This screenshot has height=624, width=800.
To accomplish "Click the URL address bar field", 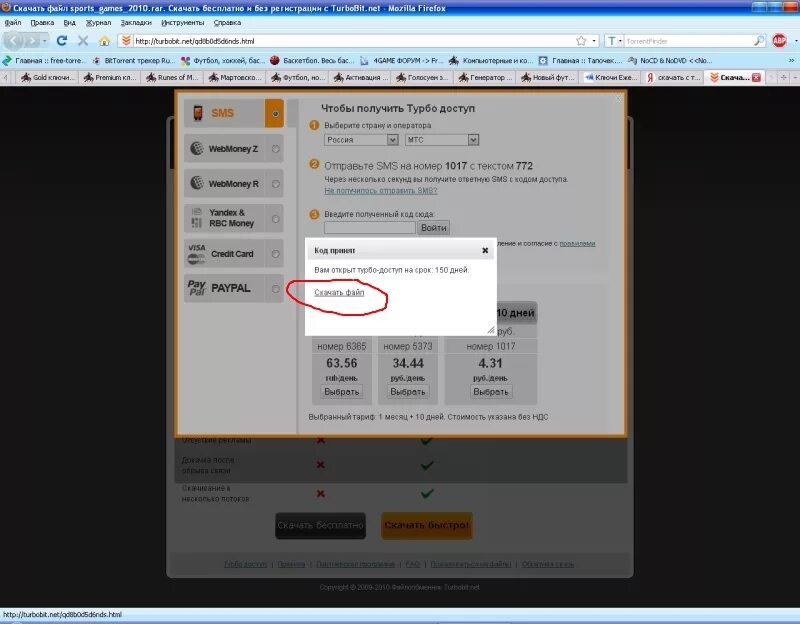I will tap(352, 41).
